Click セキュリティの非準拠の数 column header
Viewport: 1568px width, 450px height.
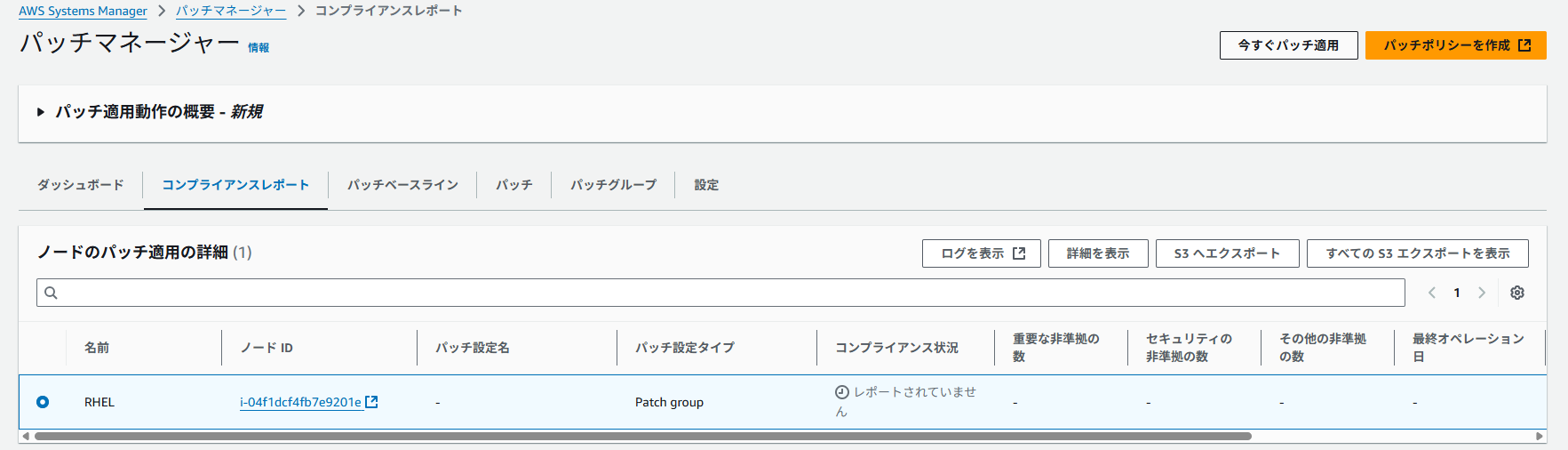click(x=1189, y=348)
